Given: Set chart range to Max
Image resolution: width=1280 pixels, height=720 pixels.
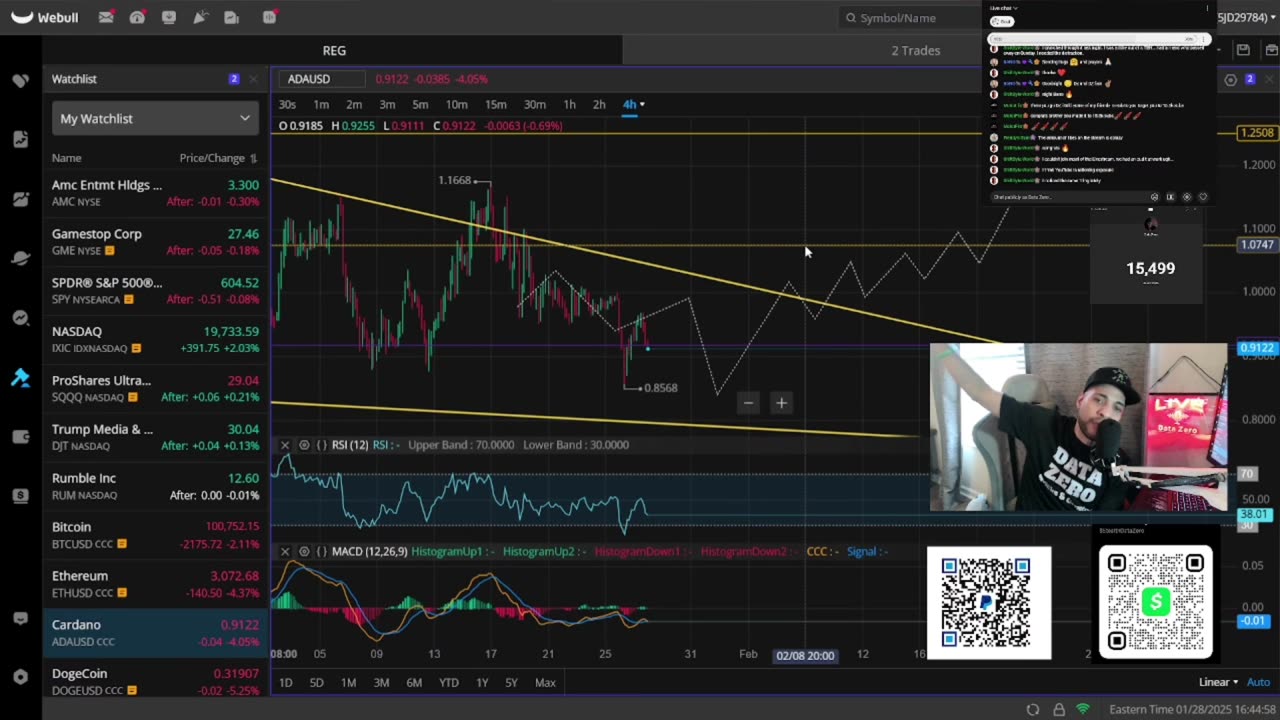Looking at the screenshot, I should click(x=545, y=682).
